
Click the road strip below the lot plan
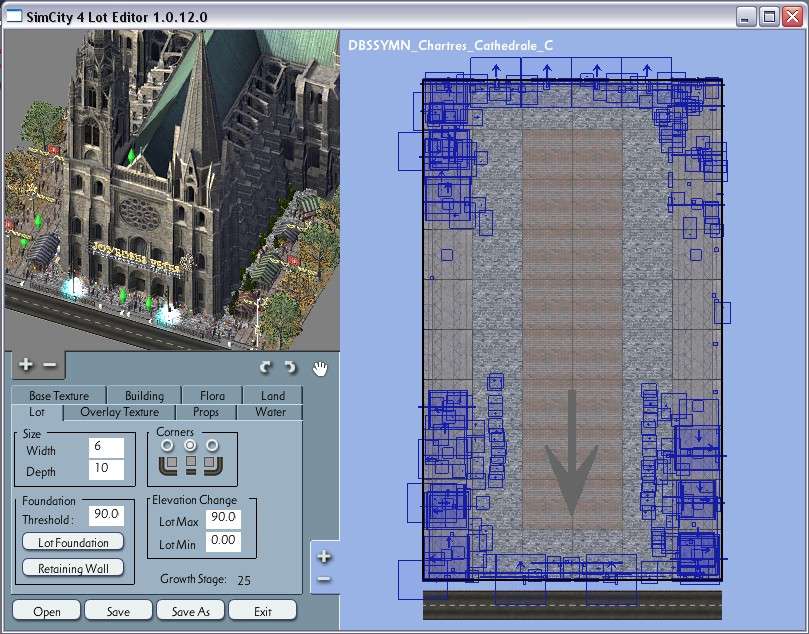pyautogui.click(x=572, y=605)
